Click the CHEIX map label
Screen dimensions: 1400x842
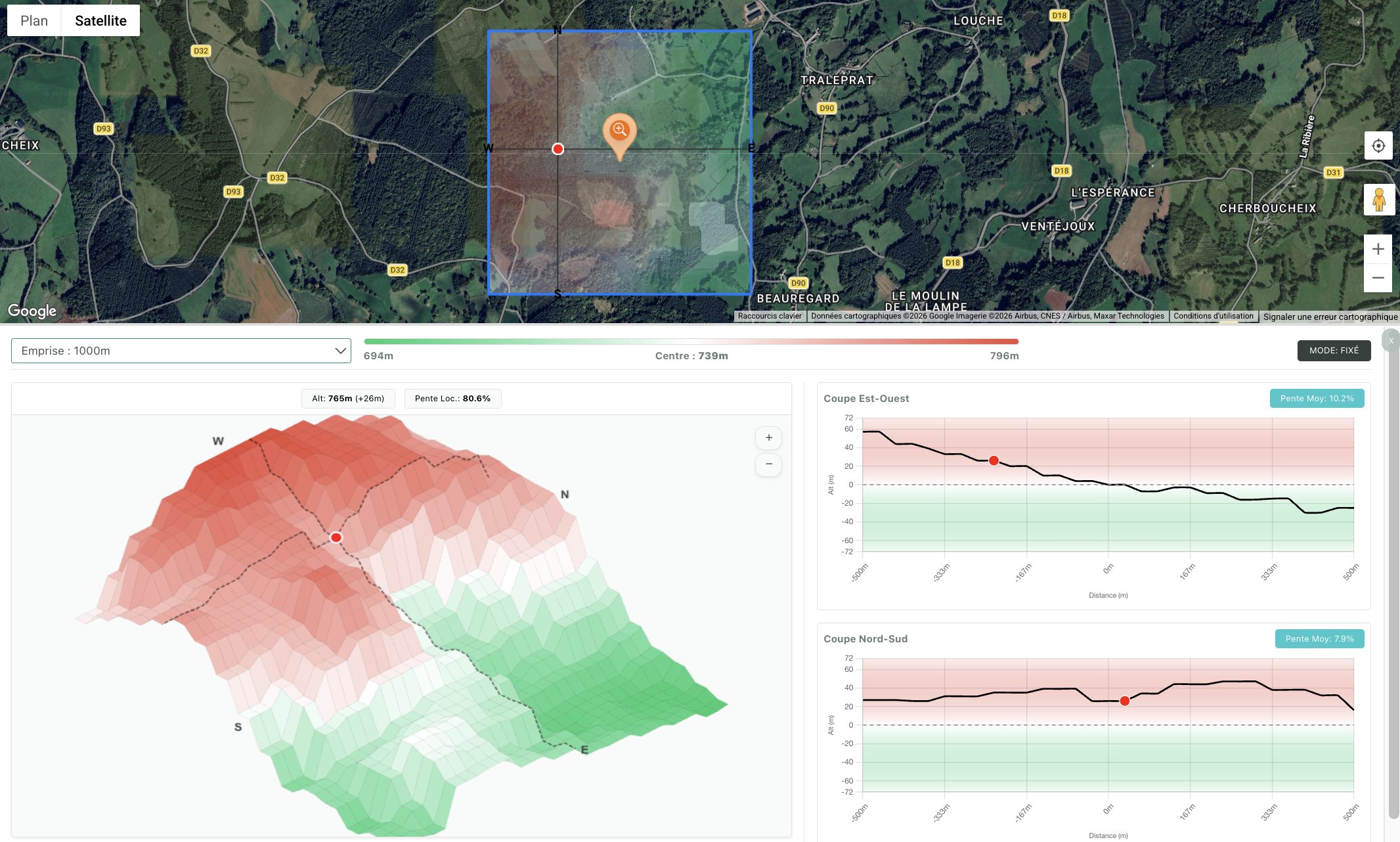coord(20,145)
